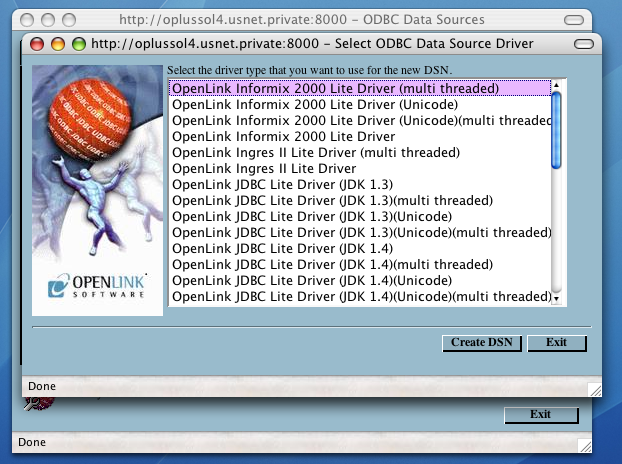Image resolution: width=622 pixels, height=464 pixels.
Task: Click the OpenLink Software logo image
Action: [x=97, y=190]
